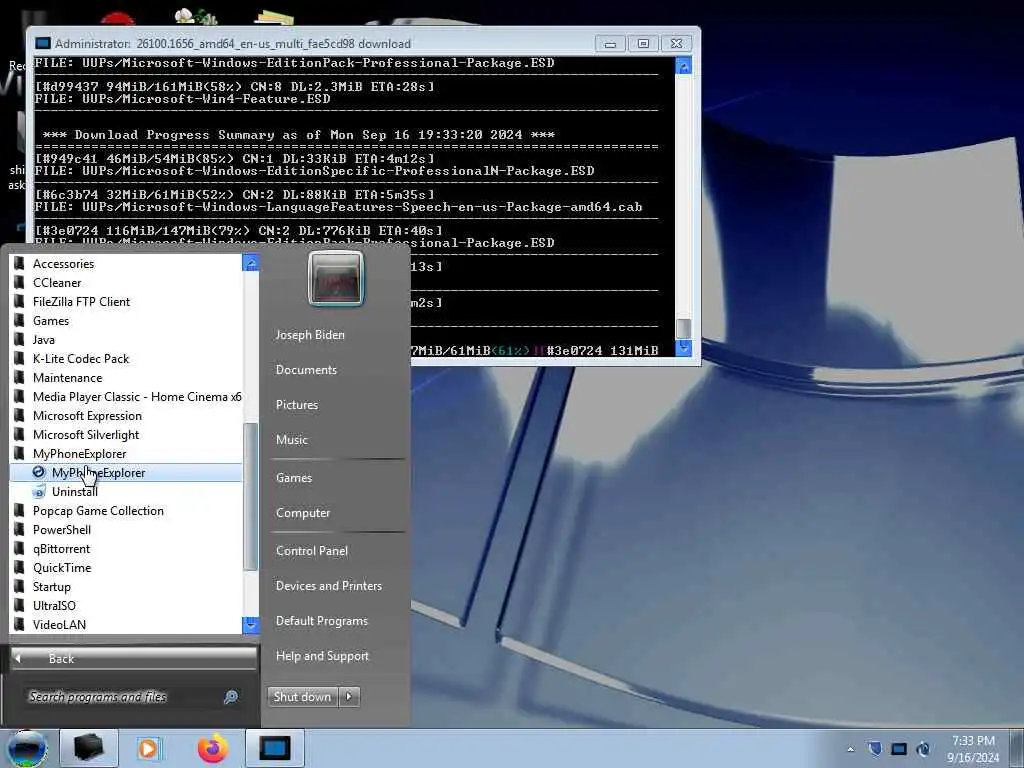Image resolution: width=1024 pixels, height=768 pixels.
Task: Open the clock showing 7:33 PM
Action: pyautogui.click(x=973, y=749)
